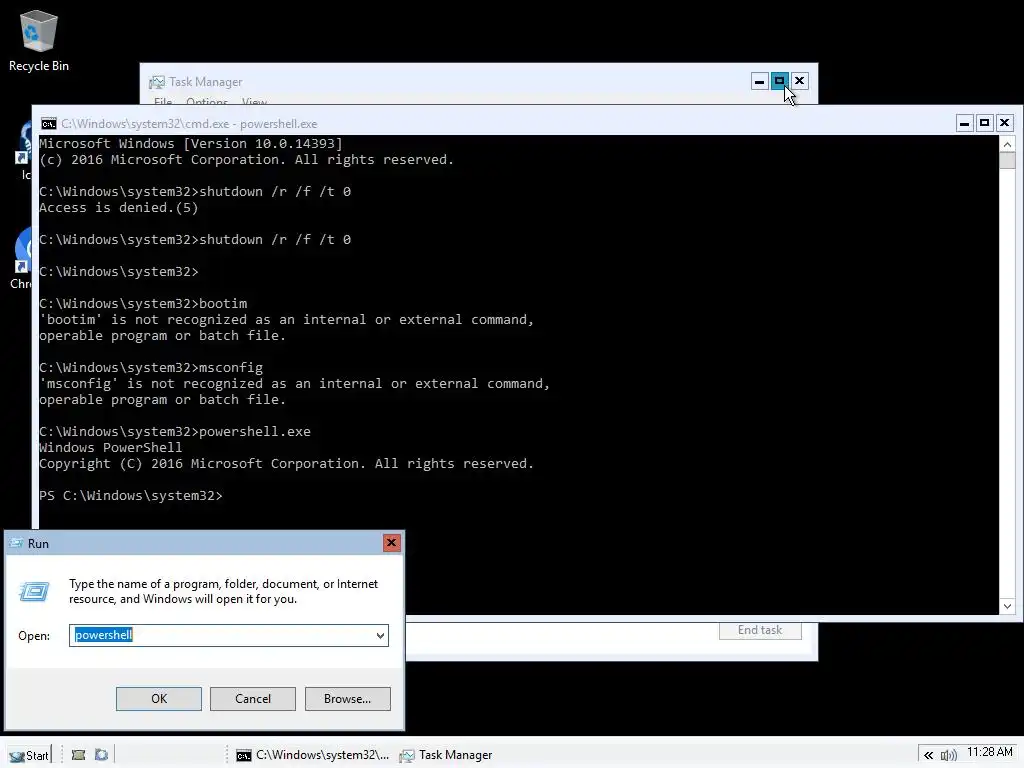Click the Run program icon beside the description
1024x768 pixels.
pyautogui.click(x=34, y=592)
